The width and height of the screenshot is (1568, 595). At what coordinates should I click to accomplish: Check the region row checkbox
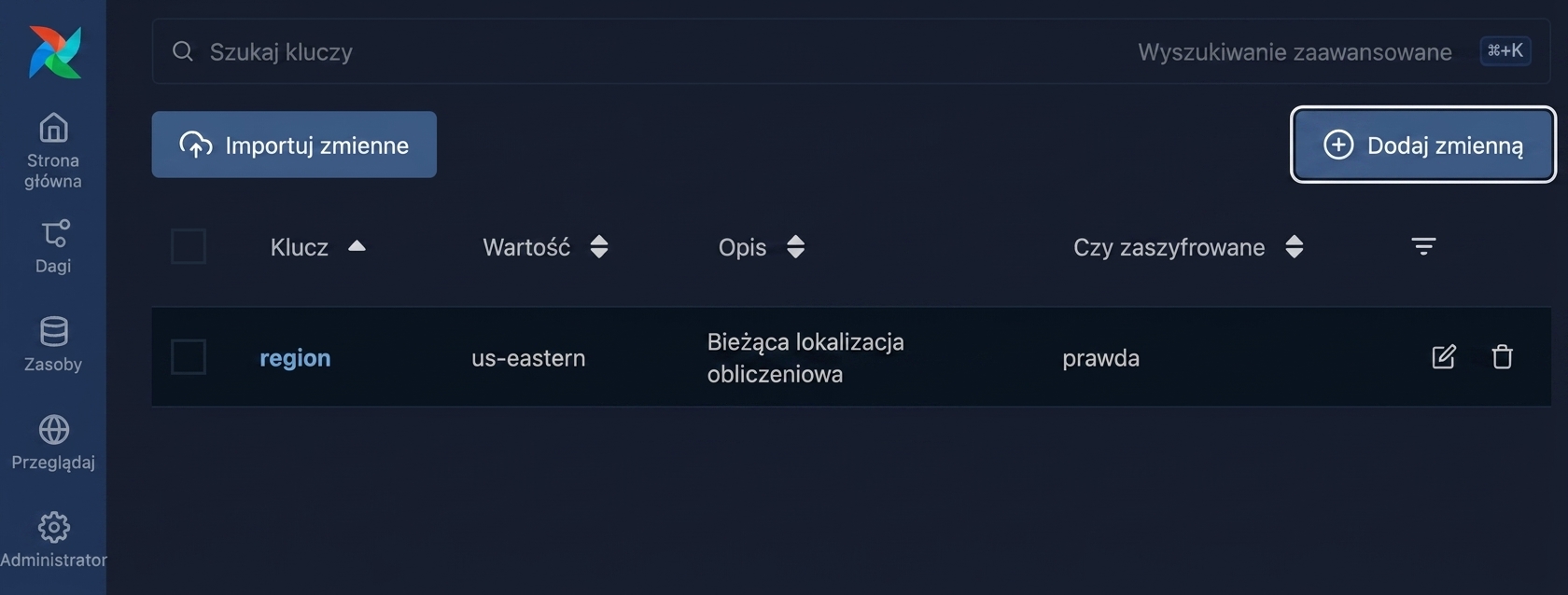(189, 357)
